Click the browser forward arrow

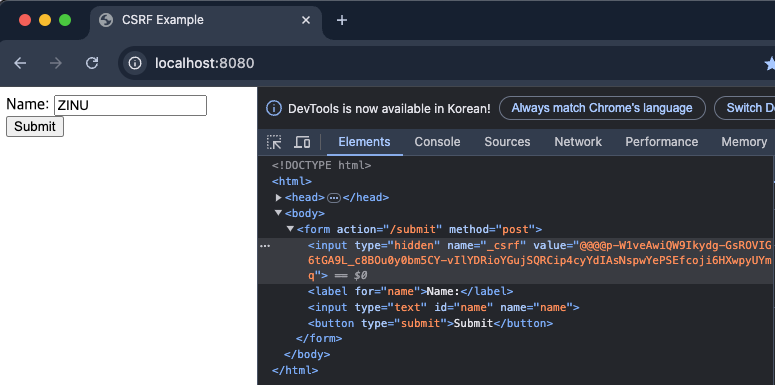pos(56,63)
